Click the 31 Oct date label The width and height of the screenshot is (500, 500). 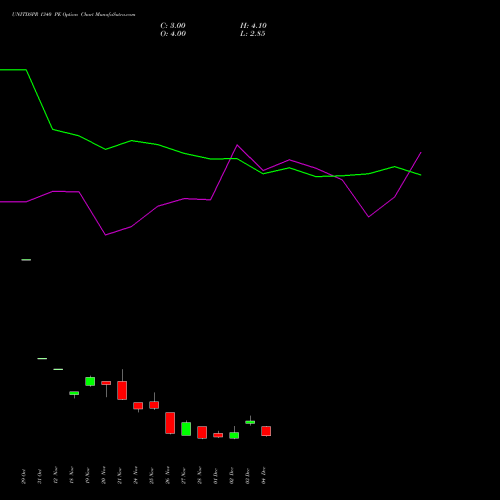click(x=39, y=476)
